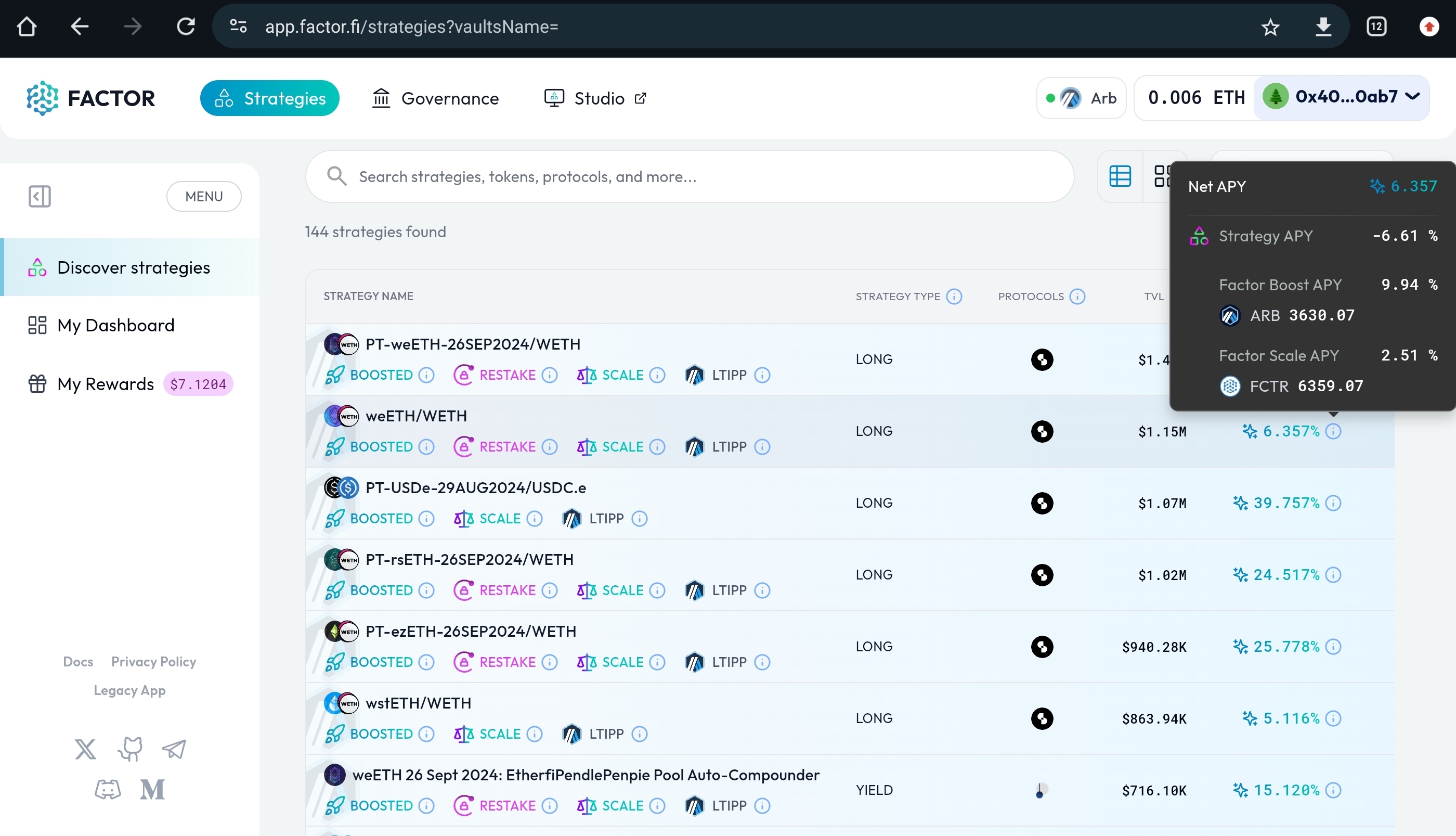The height and width of the screenshot is (836, 1456).
Task: Open the Discord social icon
Action: [107, 790]
